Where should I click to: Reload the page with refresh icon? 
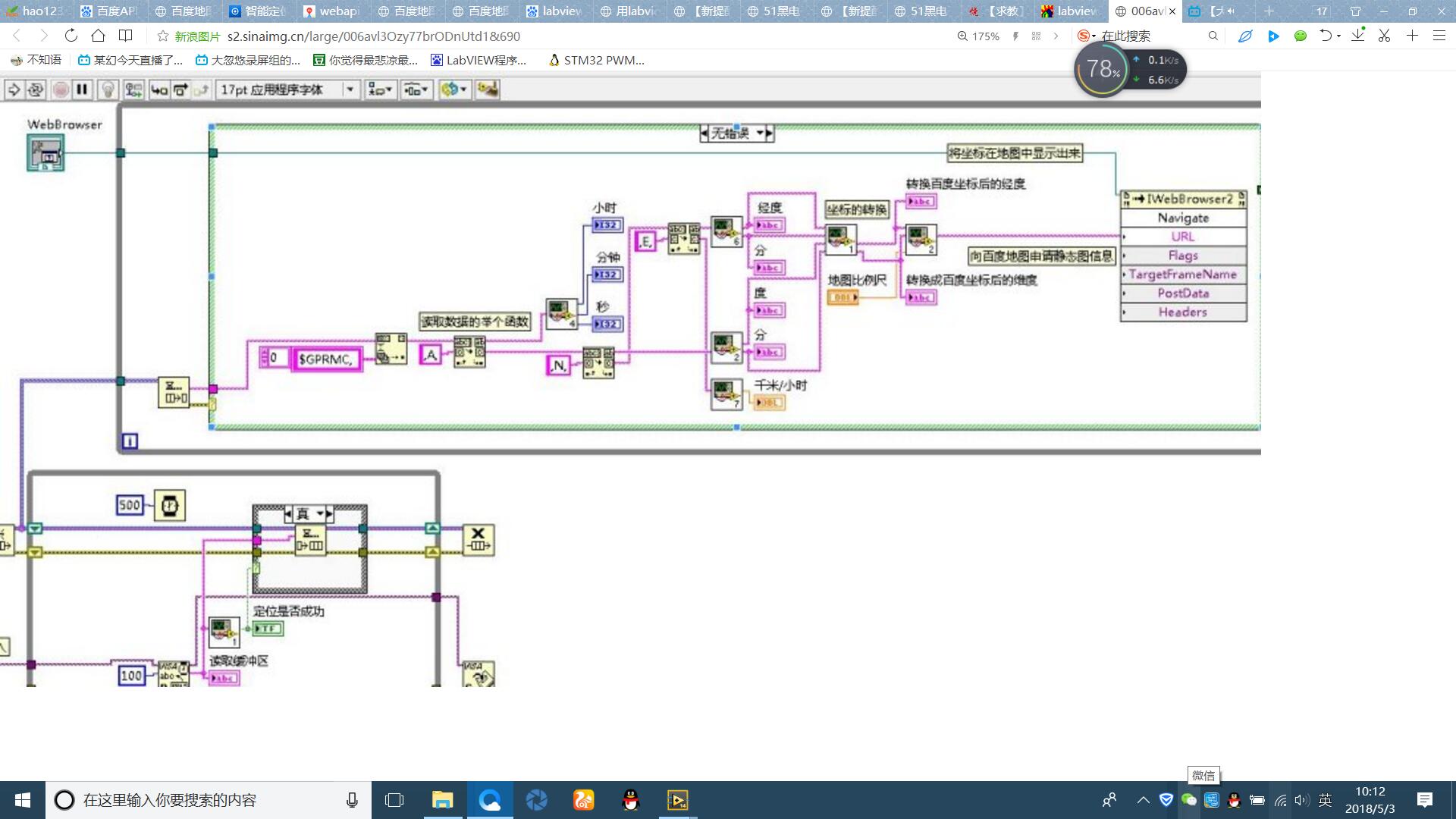(71, 36)
